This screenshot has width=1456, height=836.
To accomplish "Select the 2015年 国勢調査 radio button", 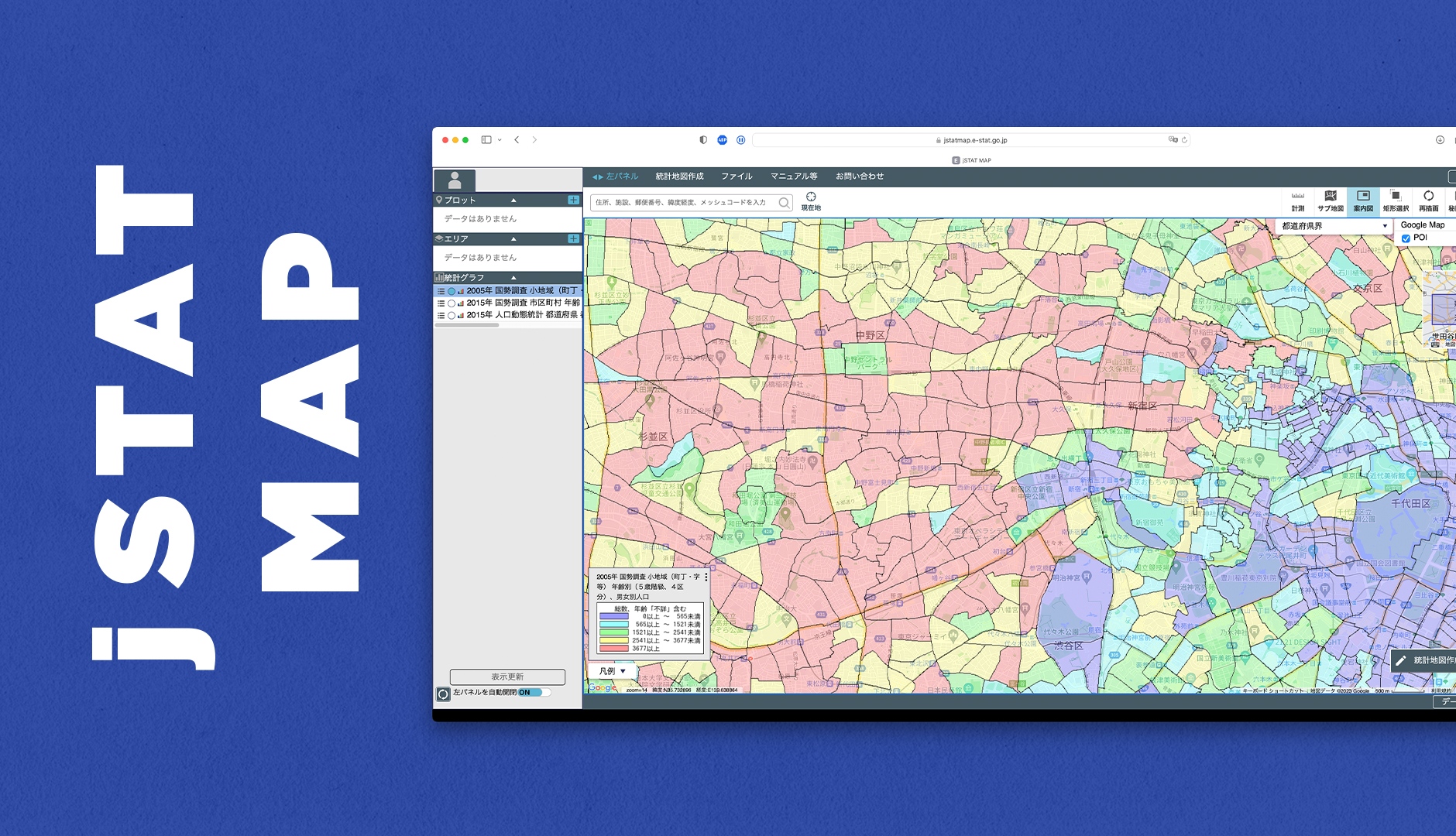I will [x=452, y=303].
